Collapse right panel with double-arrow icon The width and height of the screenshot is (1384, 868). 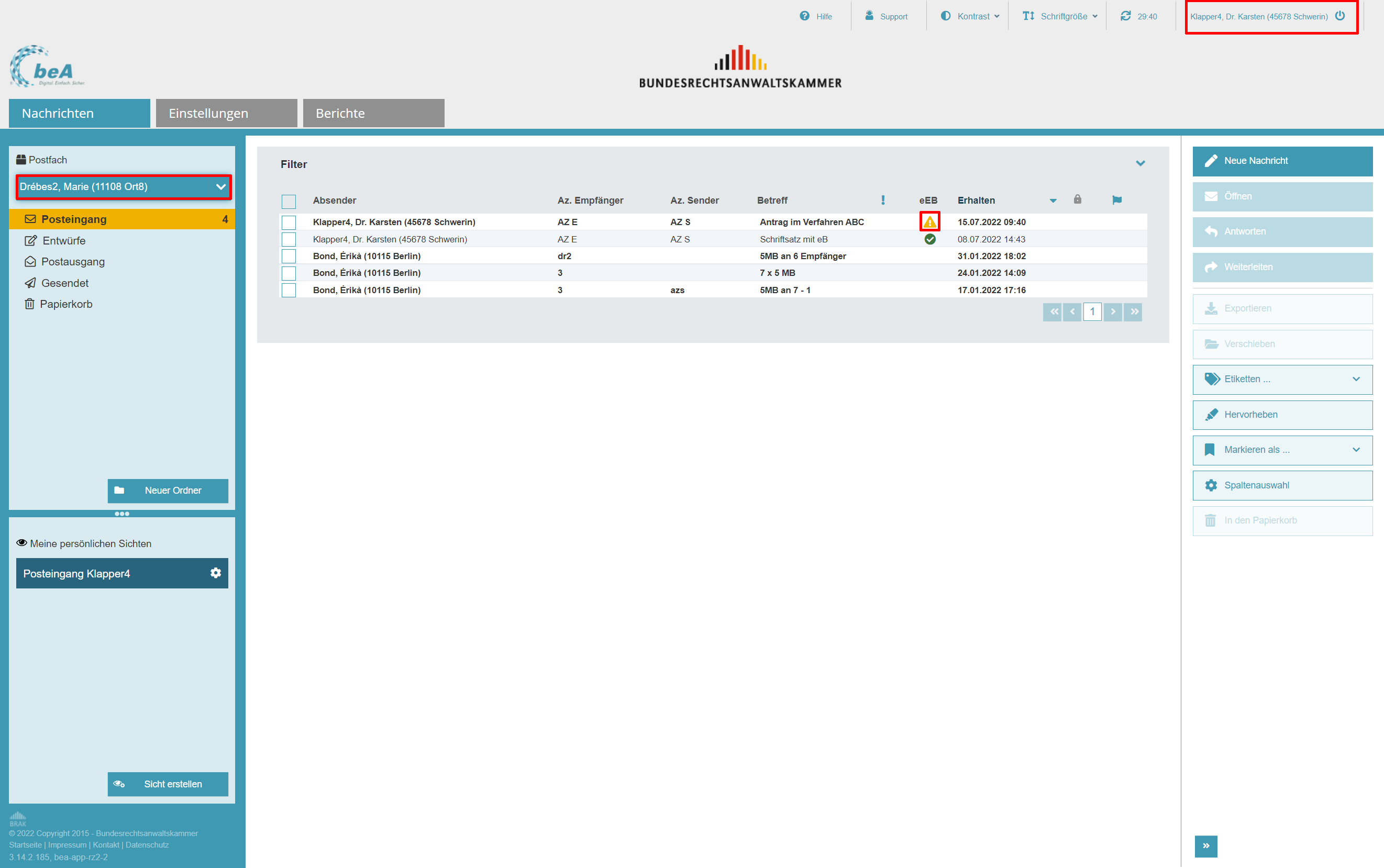[1206, 845]
